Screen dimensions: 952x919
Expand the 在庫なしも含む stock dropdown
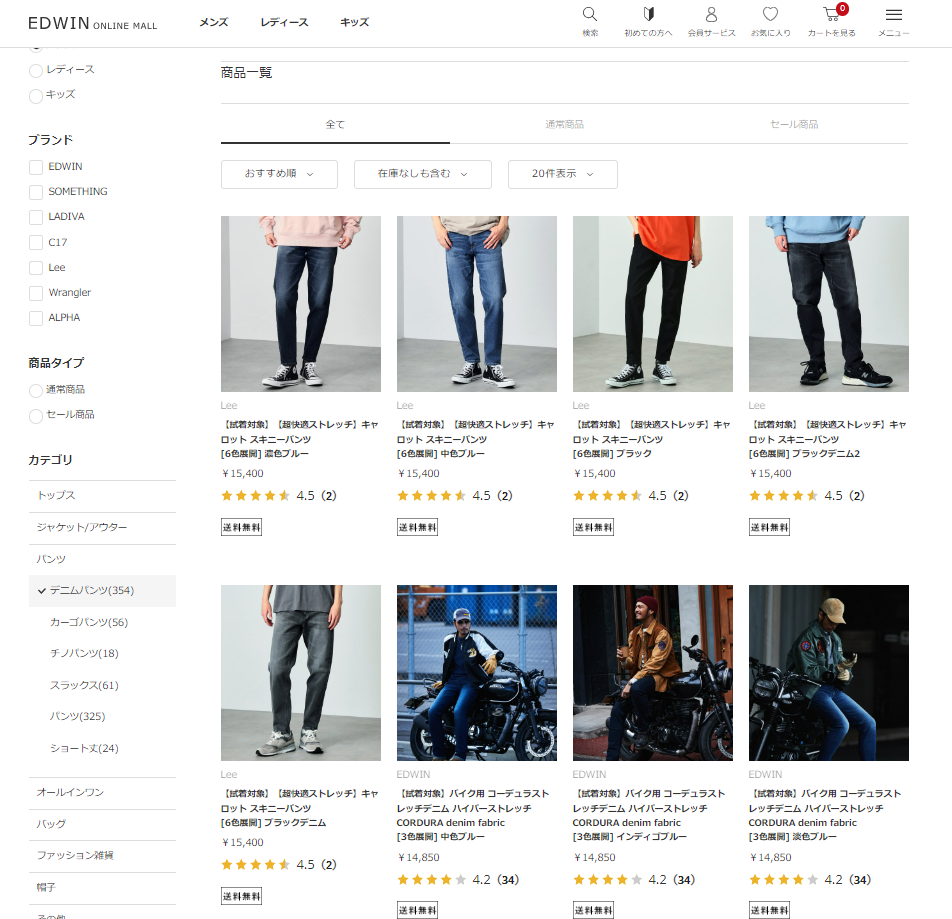(422, 174)
